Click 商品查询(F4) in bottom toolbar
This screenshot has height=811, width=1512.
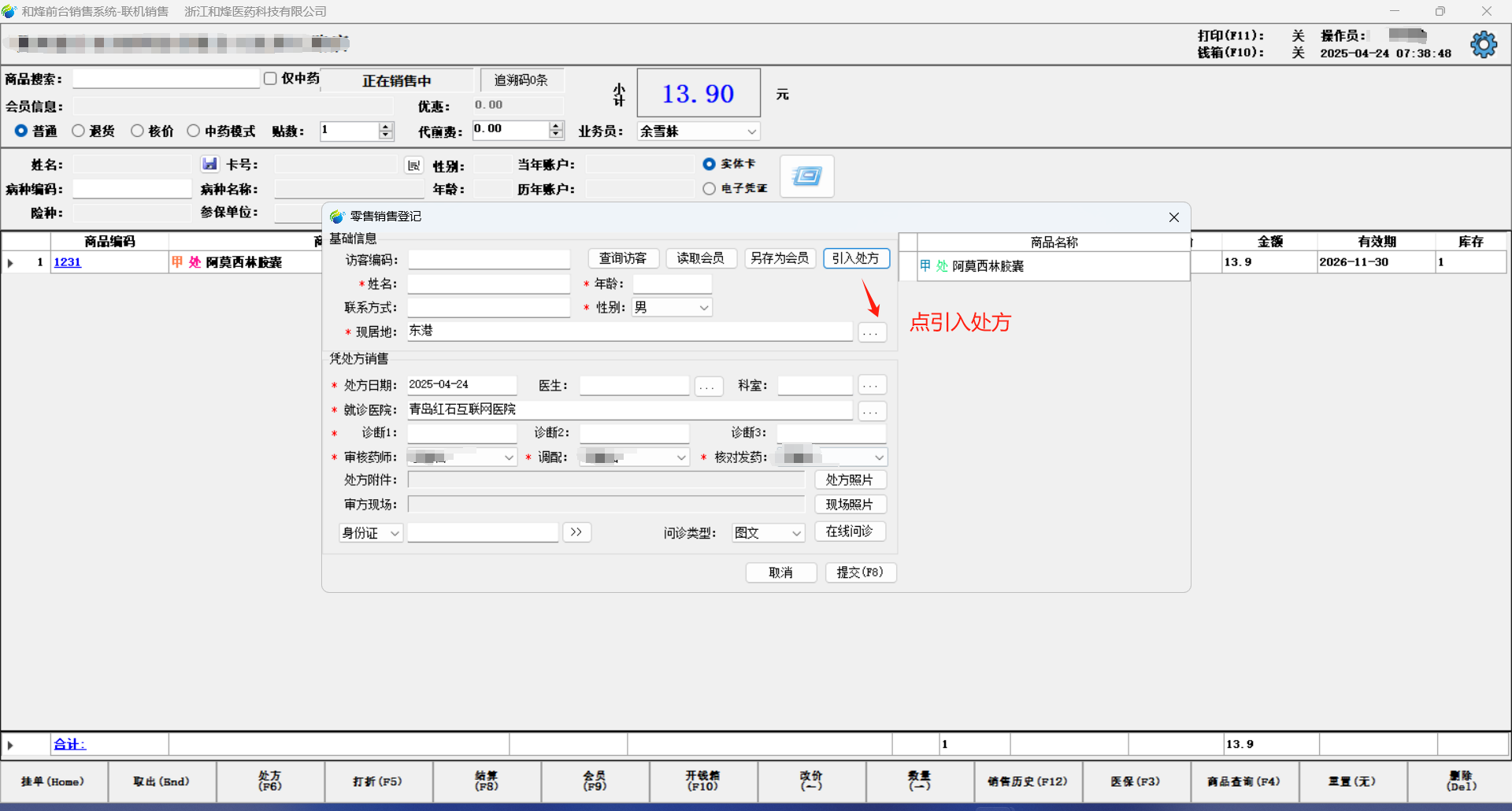click(1244, 782)
